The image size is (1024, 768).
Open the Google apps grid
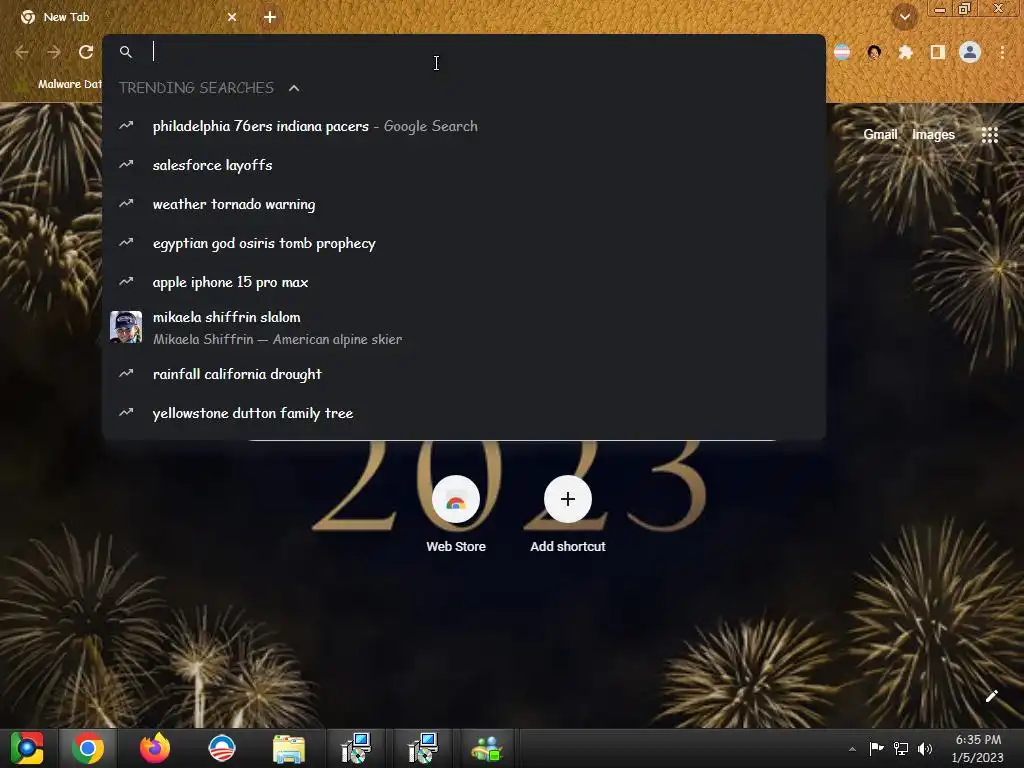(x=989, y=135)
